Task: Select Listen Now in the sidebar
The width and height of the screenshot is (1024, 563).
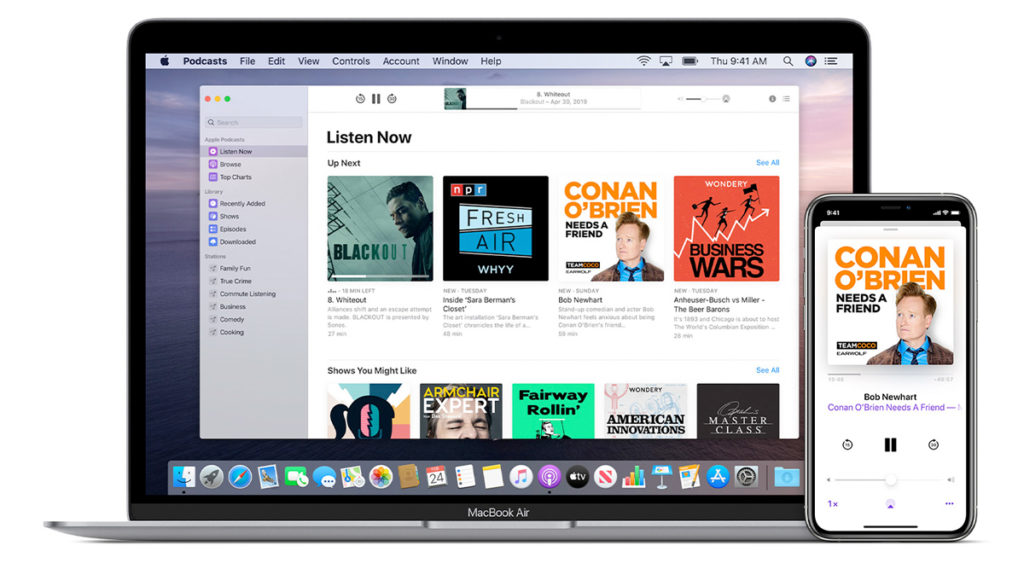Action: (254, 151)
